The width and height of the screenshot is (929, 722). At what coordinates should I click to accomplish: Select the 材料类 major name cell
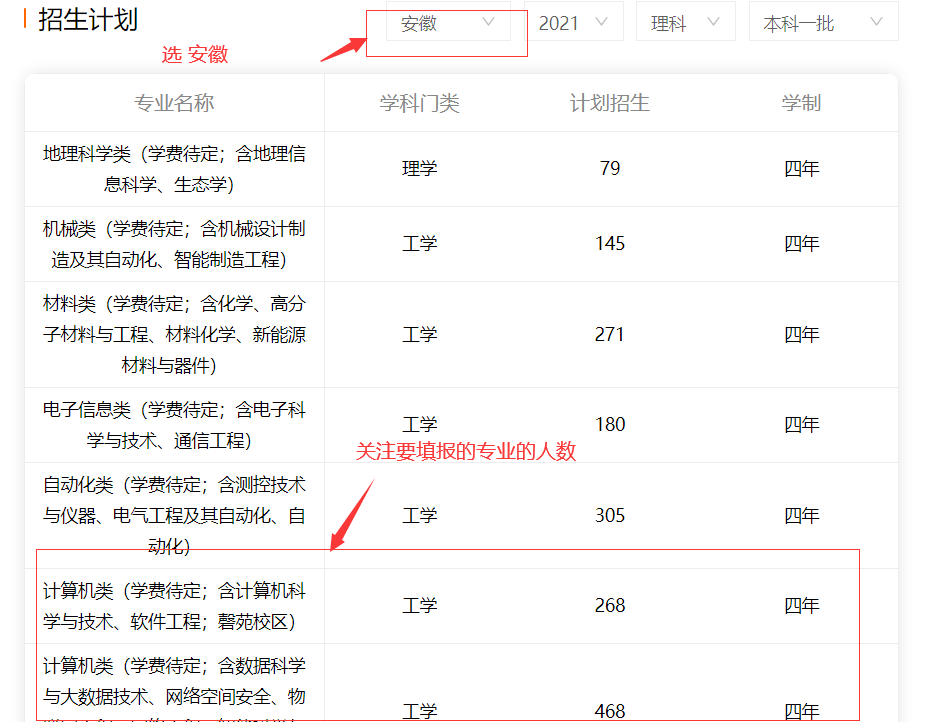(x=174, y=335)
